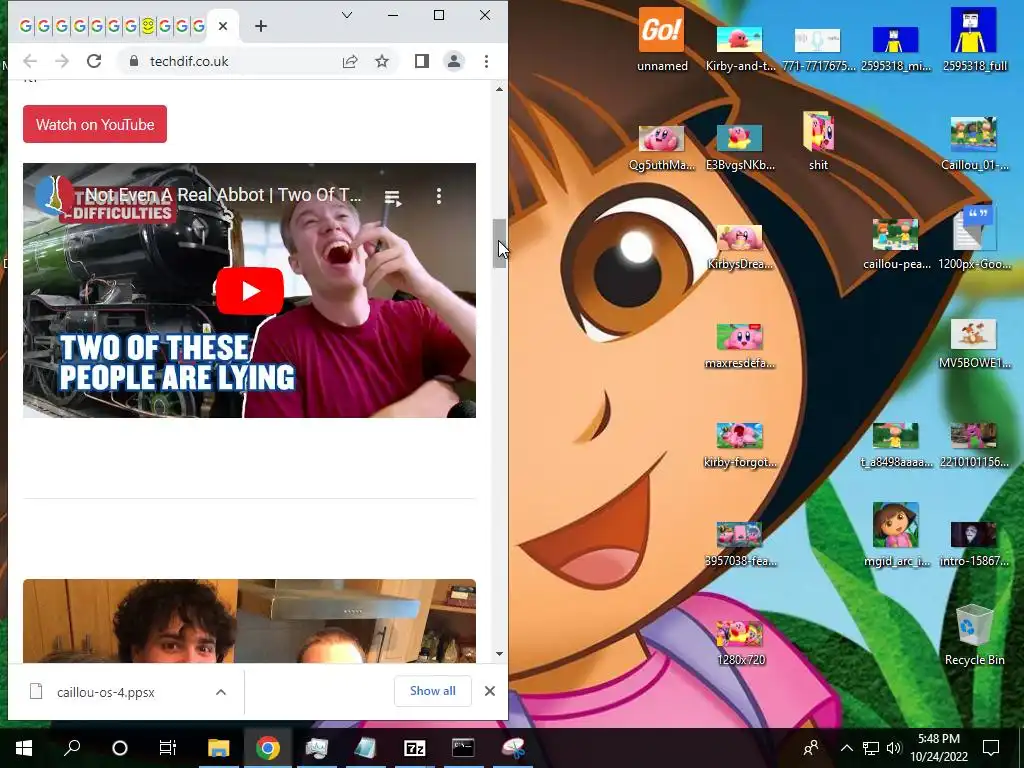
Task: Select the Caillou_01-... desktop file
Action: tap(974, 144)
